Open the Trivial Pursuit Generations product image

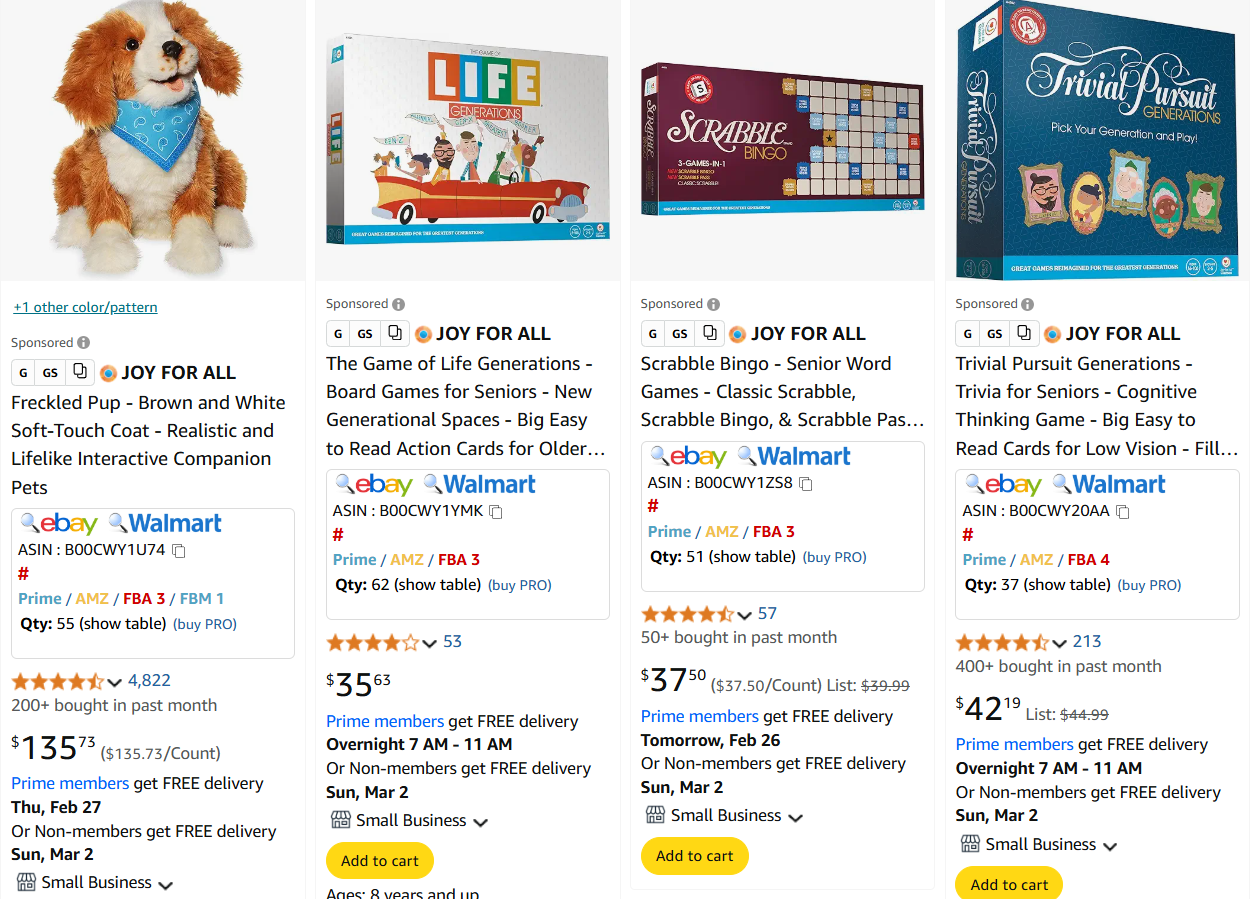click(x=1097, y=140)
